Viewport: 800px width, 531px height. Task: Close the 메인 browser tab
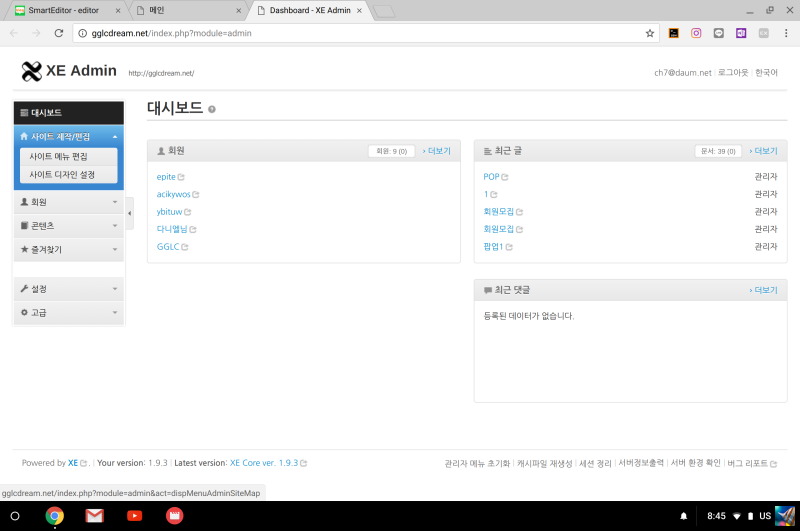[238, 10]
